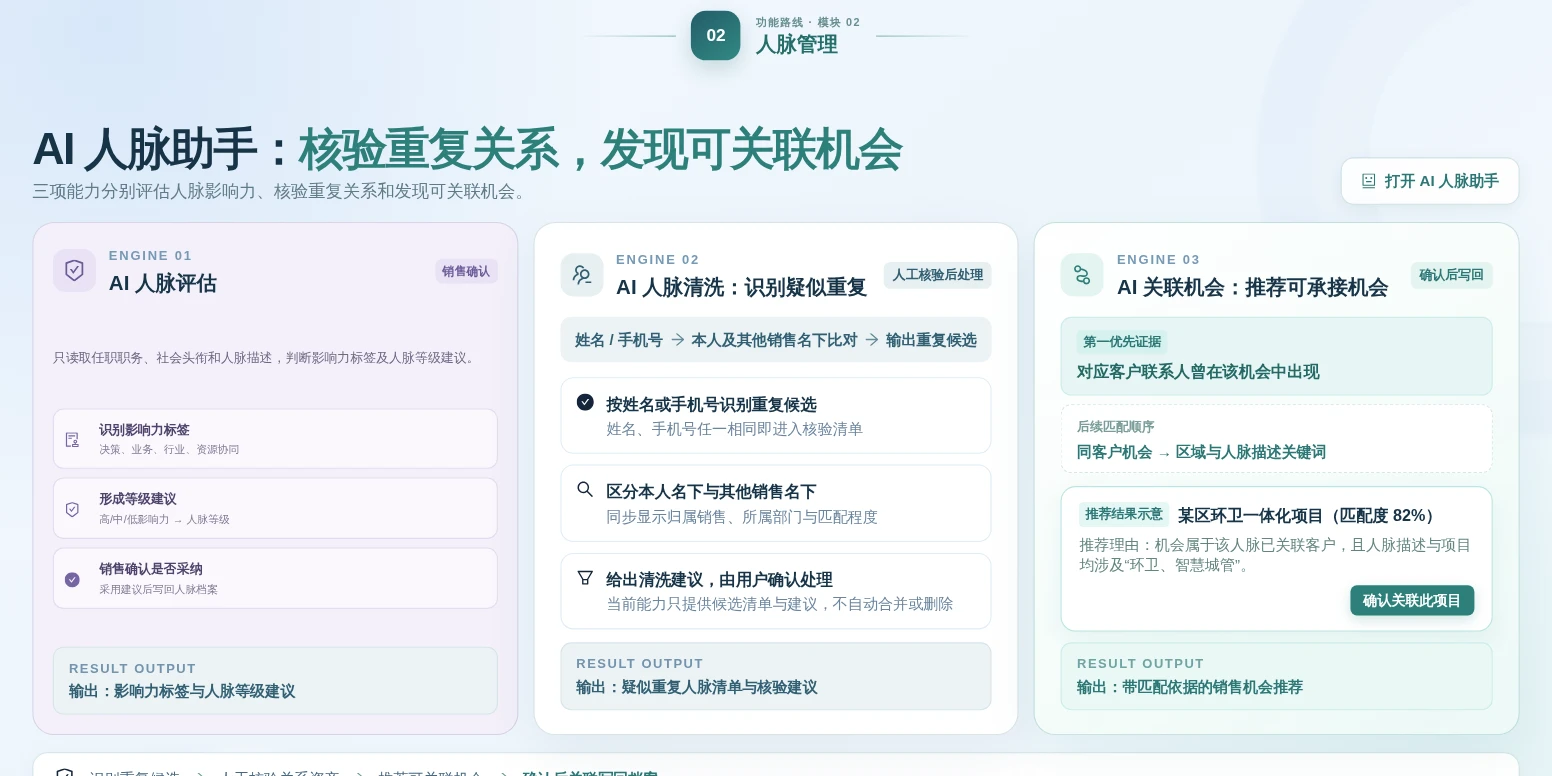Viewport: 1552px width, 776px height.
Task: Click the 确认后写回 tag
Action: pyautogui.click(x=1452, y=275)
